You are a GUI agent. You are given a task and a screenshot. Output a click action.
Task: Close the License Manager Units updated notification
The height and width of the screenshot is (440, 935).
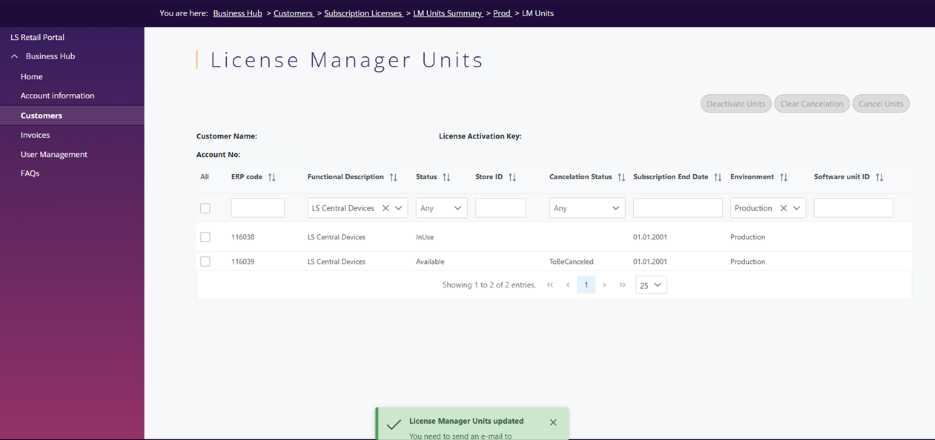click(553, 423)
